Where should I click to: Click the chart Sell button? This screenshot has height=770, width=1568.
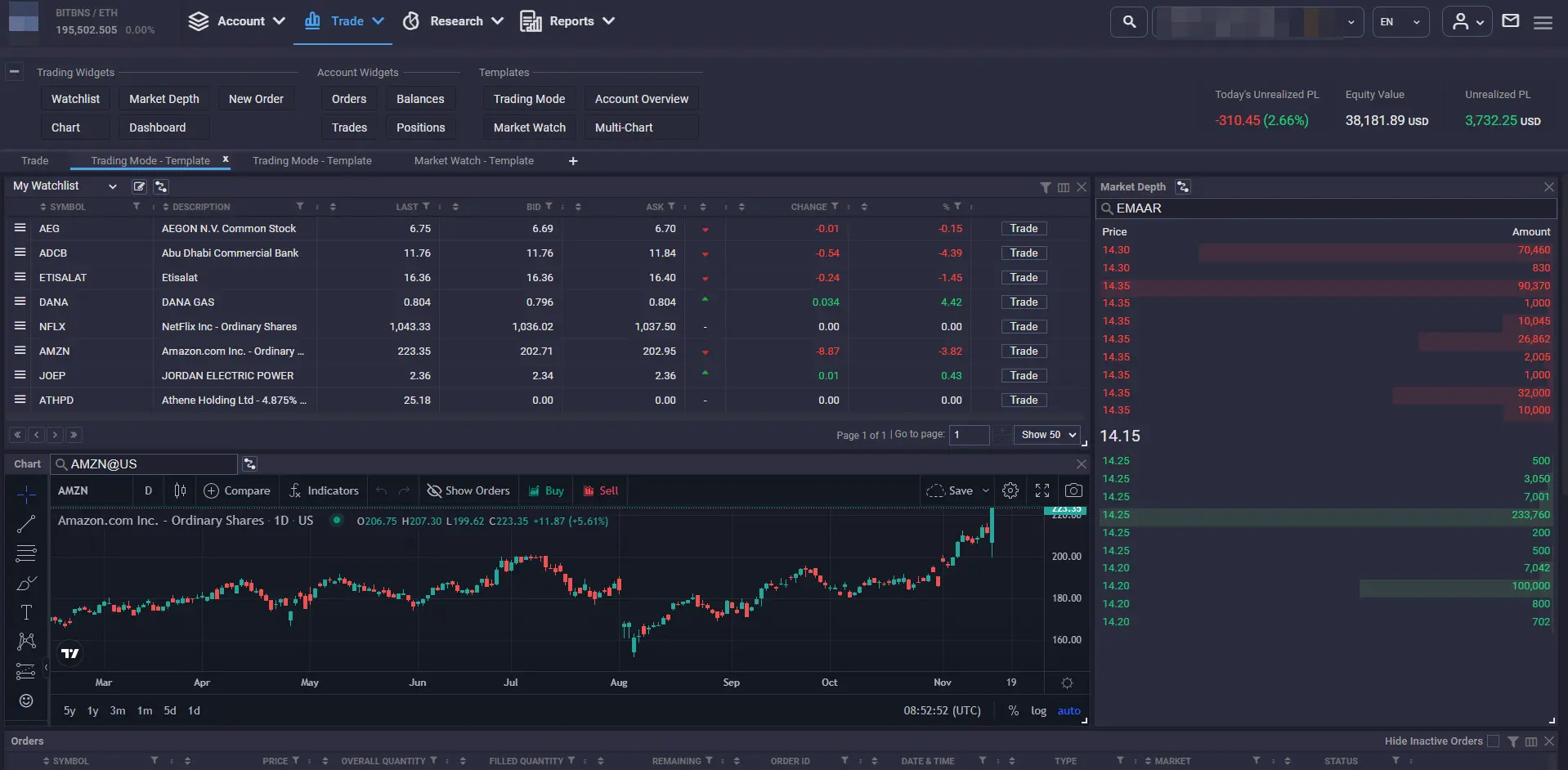tap(600, 490)
